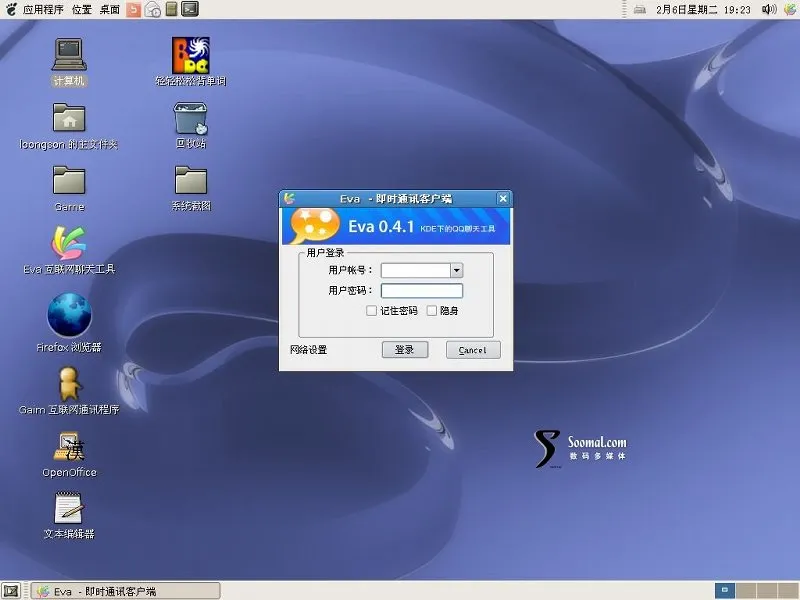Click the 用户帐号 account text field

point(416,270)
